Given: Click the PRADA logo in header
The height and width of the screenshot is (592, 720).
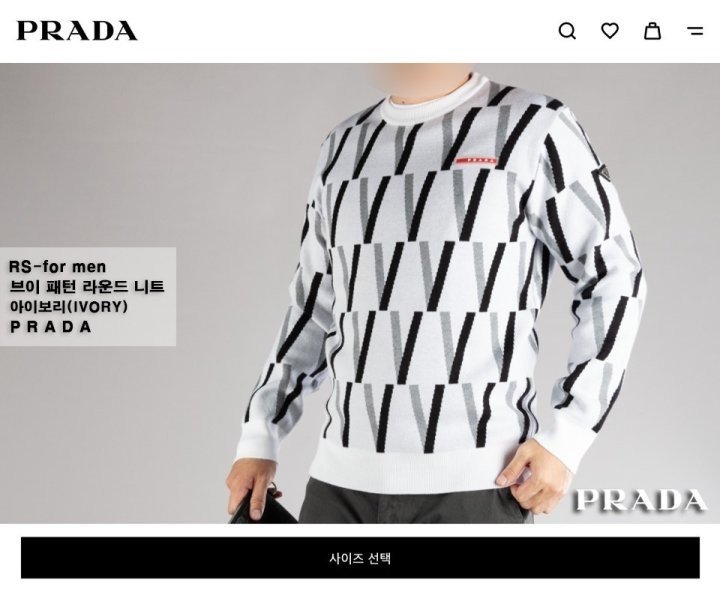Looking at the screenshot, I should (77, 31).
